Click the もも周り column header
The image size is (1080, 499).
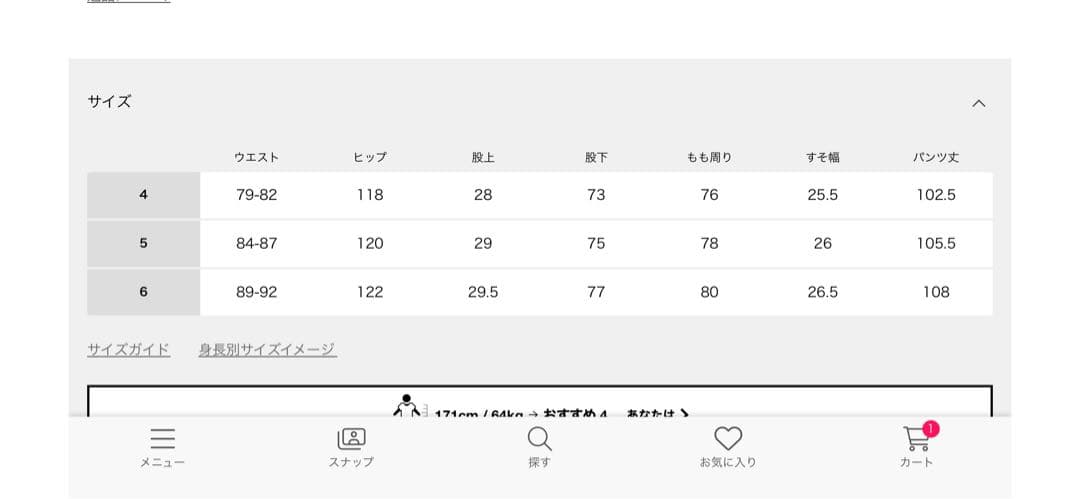point(709,157)
